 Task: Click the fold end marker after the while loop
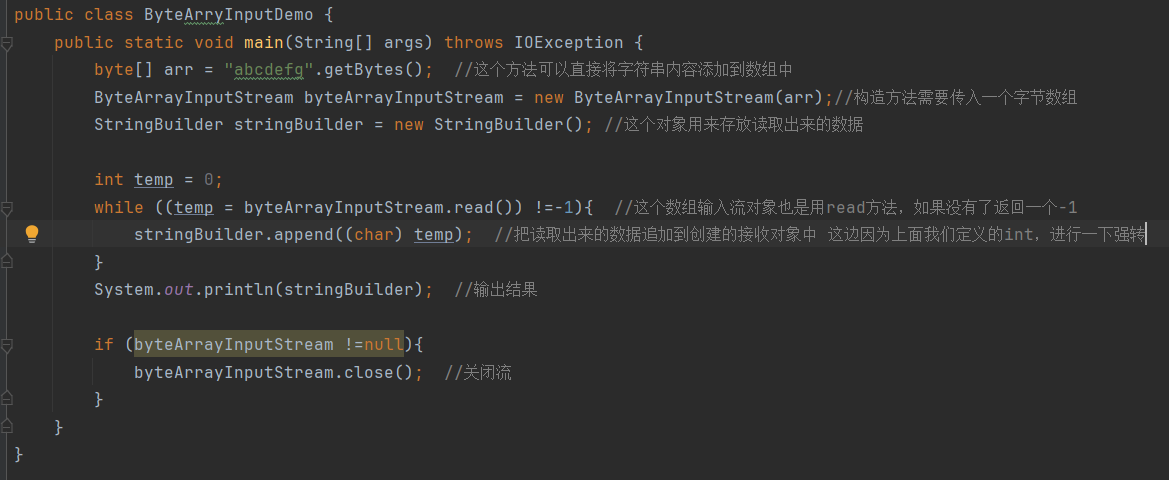7,262
